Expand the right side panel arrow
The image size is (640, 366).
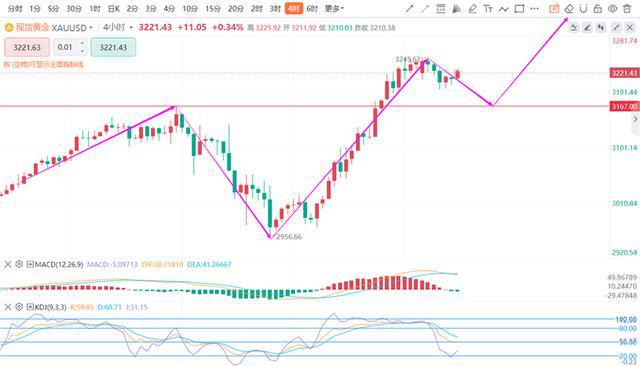(x=635, y=120)
